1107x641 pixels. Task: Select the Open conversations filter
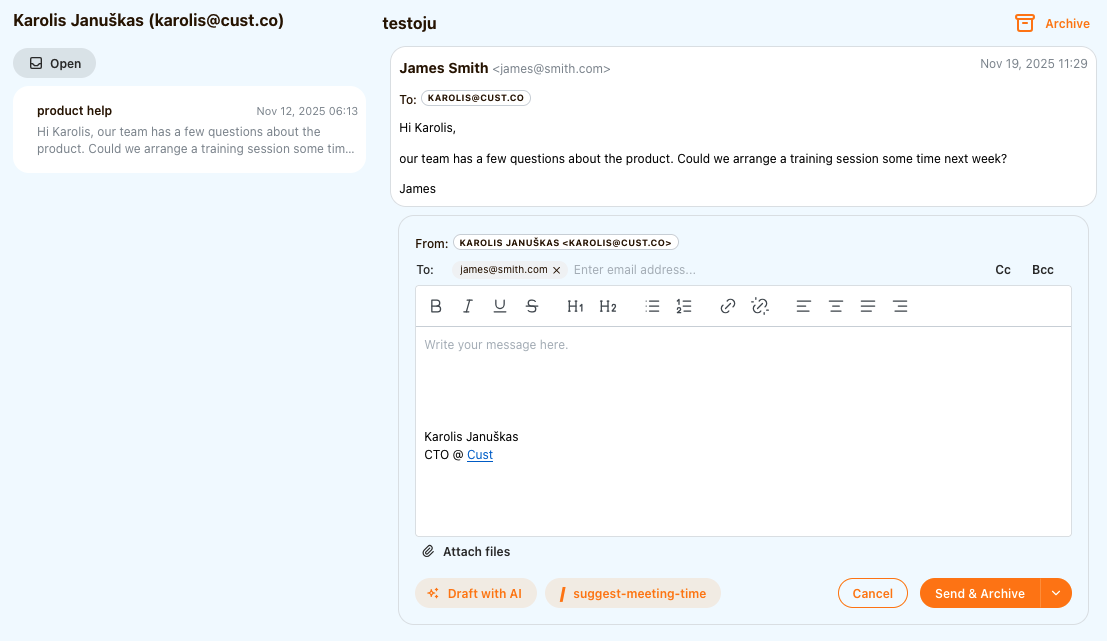pos(55,63)
